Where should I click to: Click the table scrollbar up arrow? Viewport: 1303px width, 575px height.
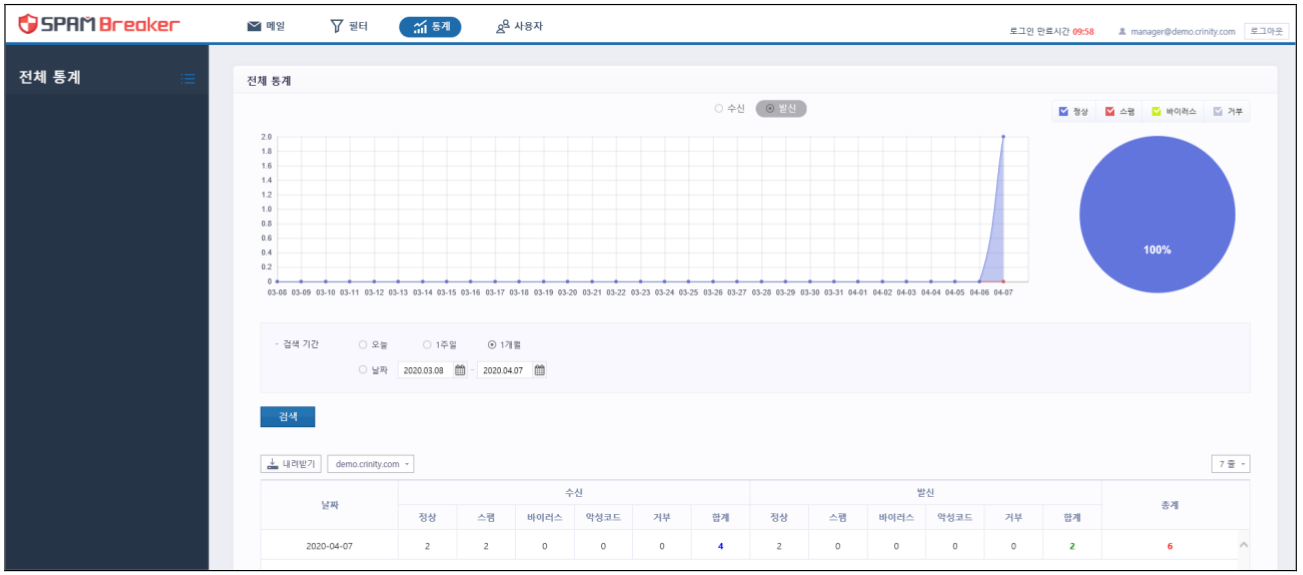click(x=1243, y=545)
